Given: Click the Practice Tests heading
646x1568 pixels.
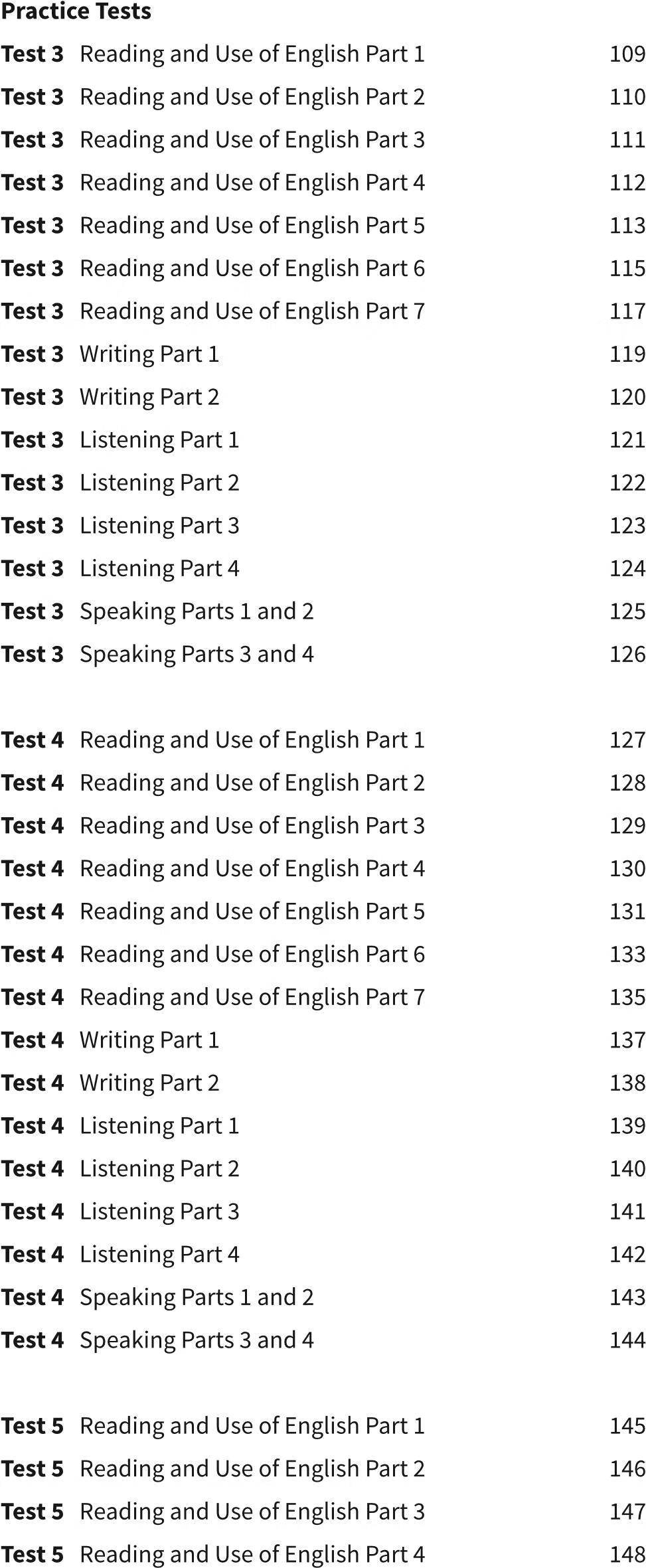Looking at the screenshot, I should 76,11.
